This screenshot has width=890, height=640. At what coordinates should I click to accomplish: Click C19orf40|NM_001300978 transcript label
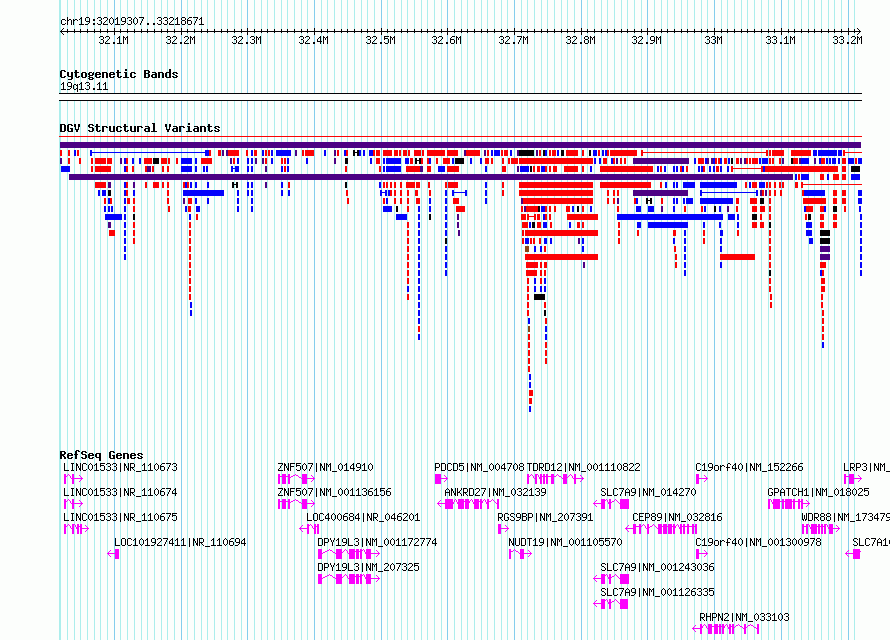coord(758,542)
